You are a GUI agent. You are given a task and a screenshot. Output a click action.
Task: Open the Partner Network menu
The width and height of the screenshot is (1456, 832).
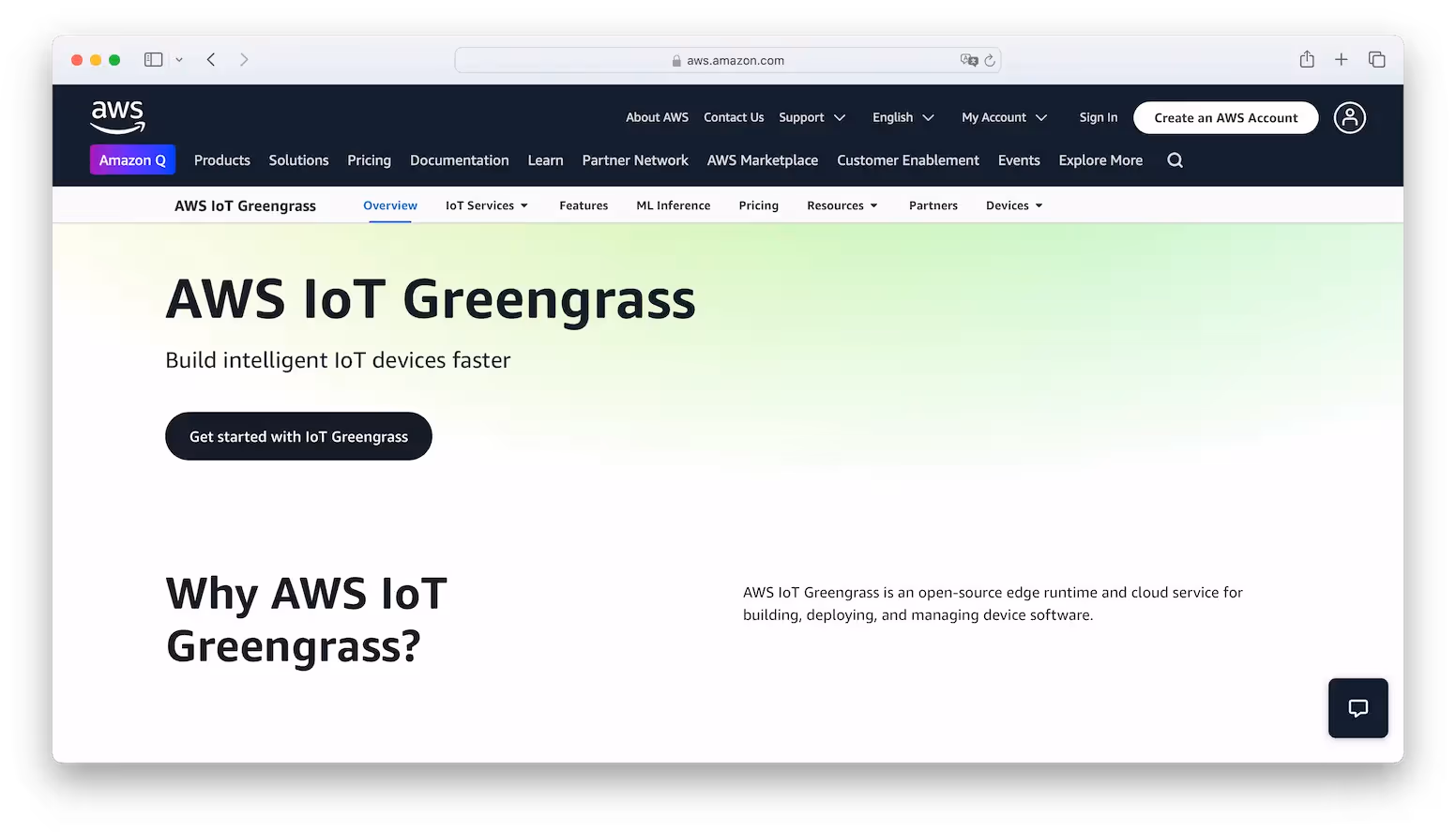[x=635, y=160]
